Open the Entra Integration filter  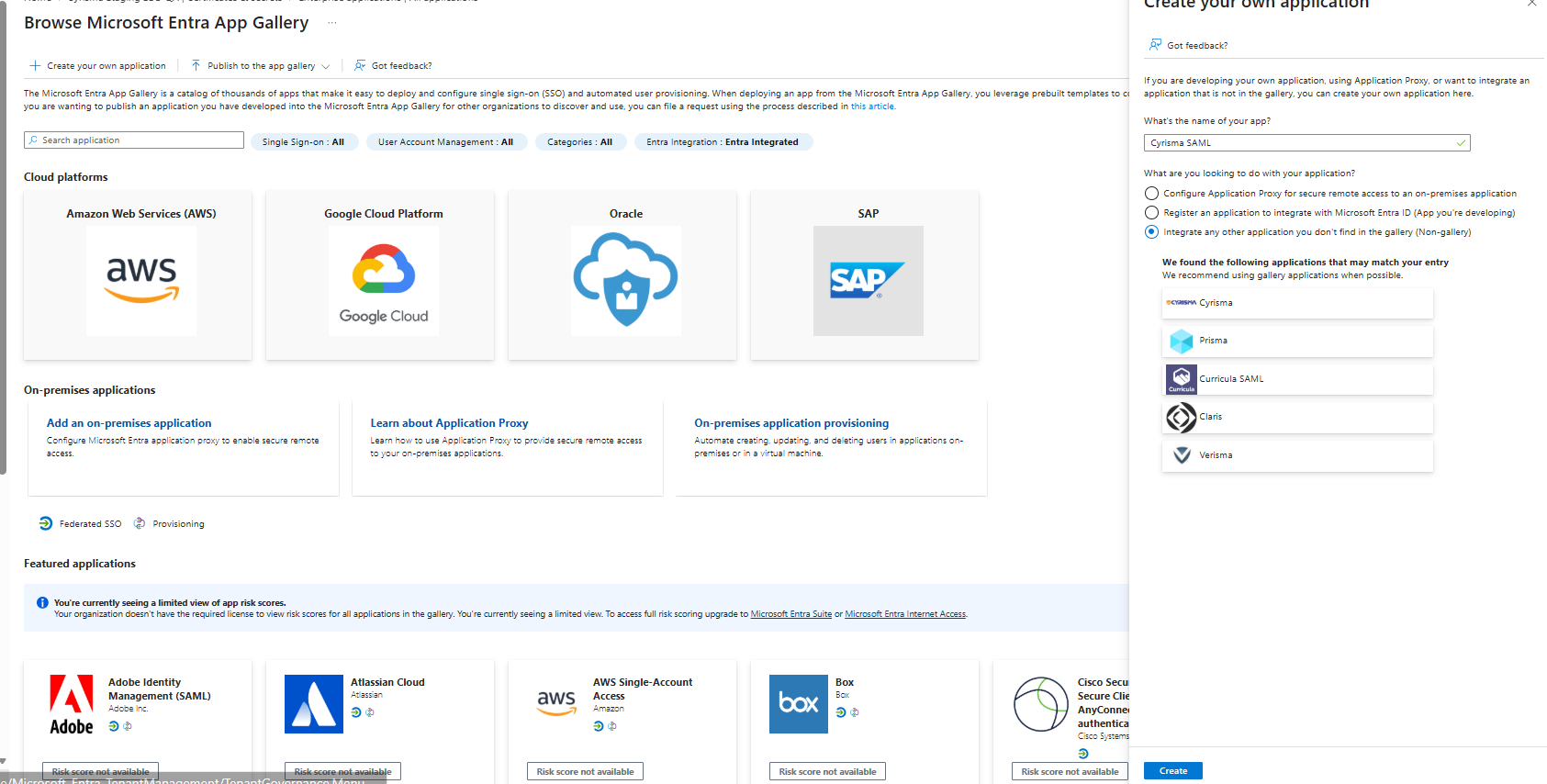(x=723, y=141)
